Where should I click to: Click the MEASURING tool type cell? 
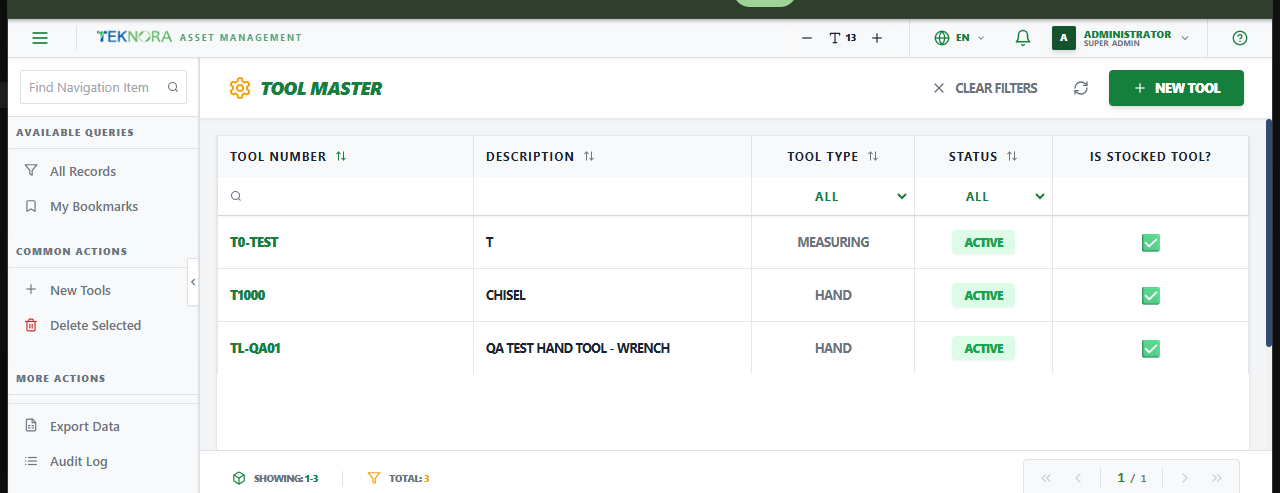[833, 242]
